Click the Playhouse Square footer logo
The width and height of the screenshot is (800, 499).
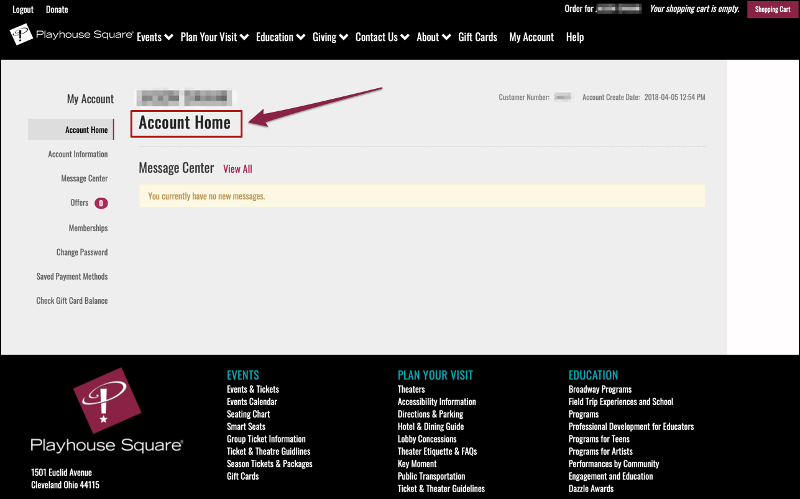[107, 411]
